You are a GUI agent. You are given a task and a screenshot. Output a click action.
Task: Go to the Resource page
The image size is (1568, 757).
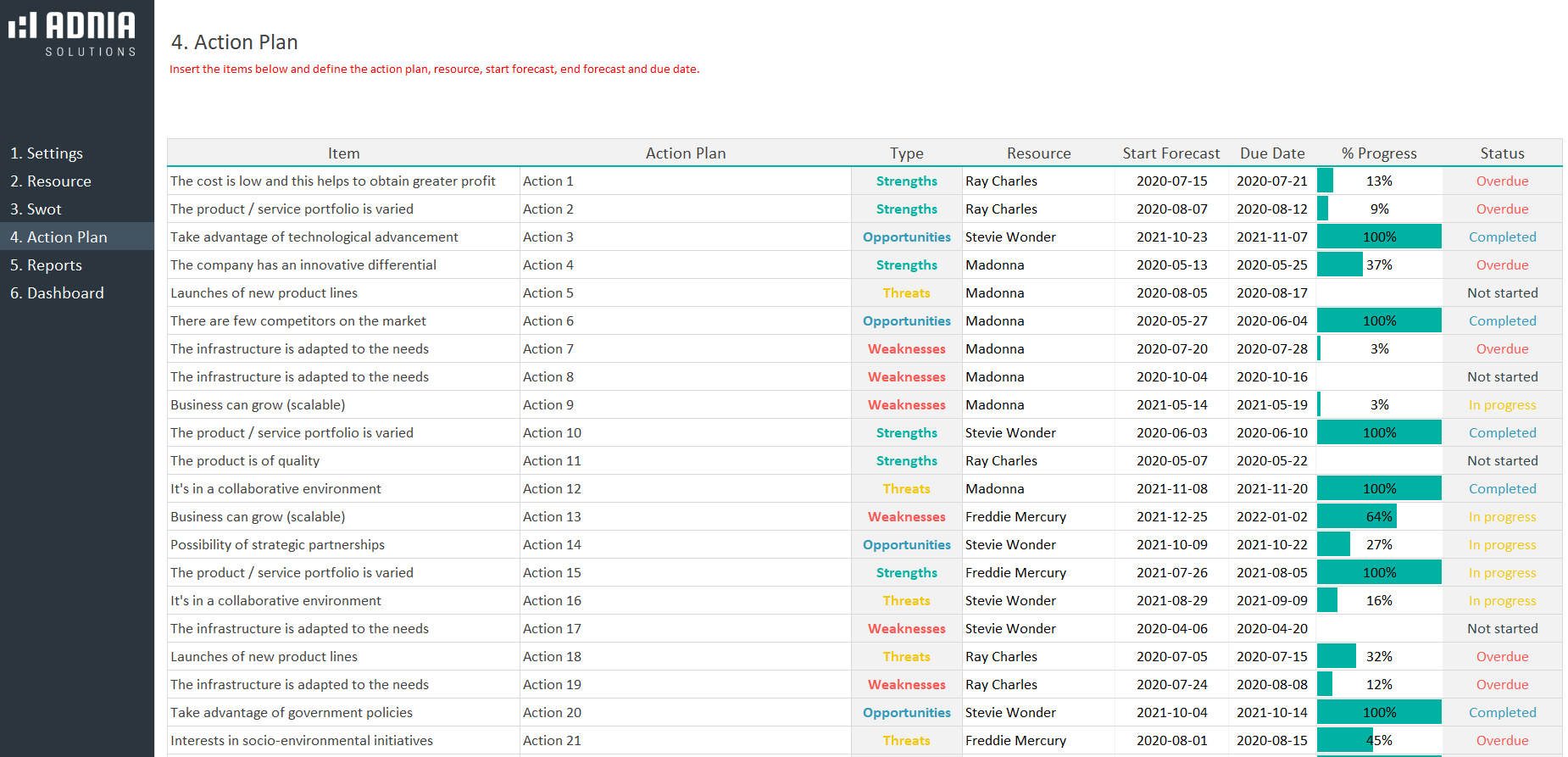pos(50,181)
